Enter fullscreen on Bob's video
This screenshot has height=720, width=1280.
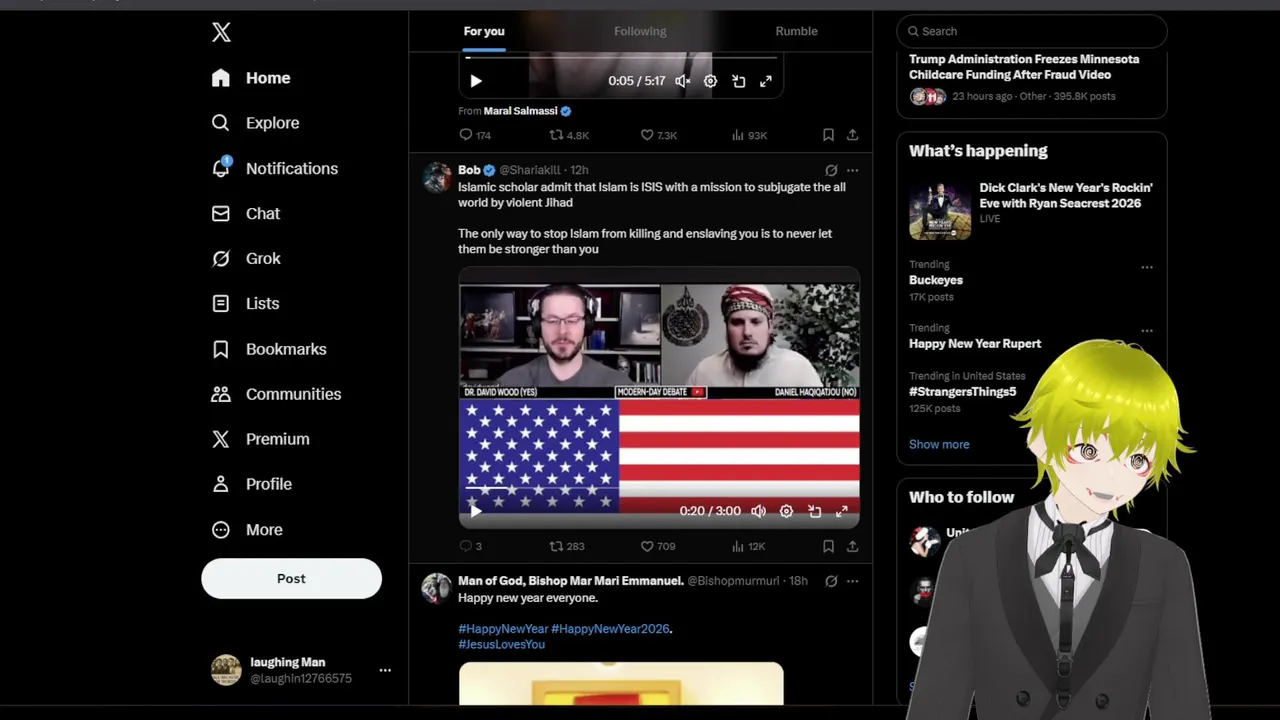[x=841, y=511]
